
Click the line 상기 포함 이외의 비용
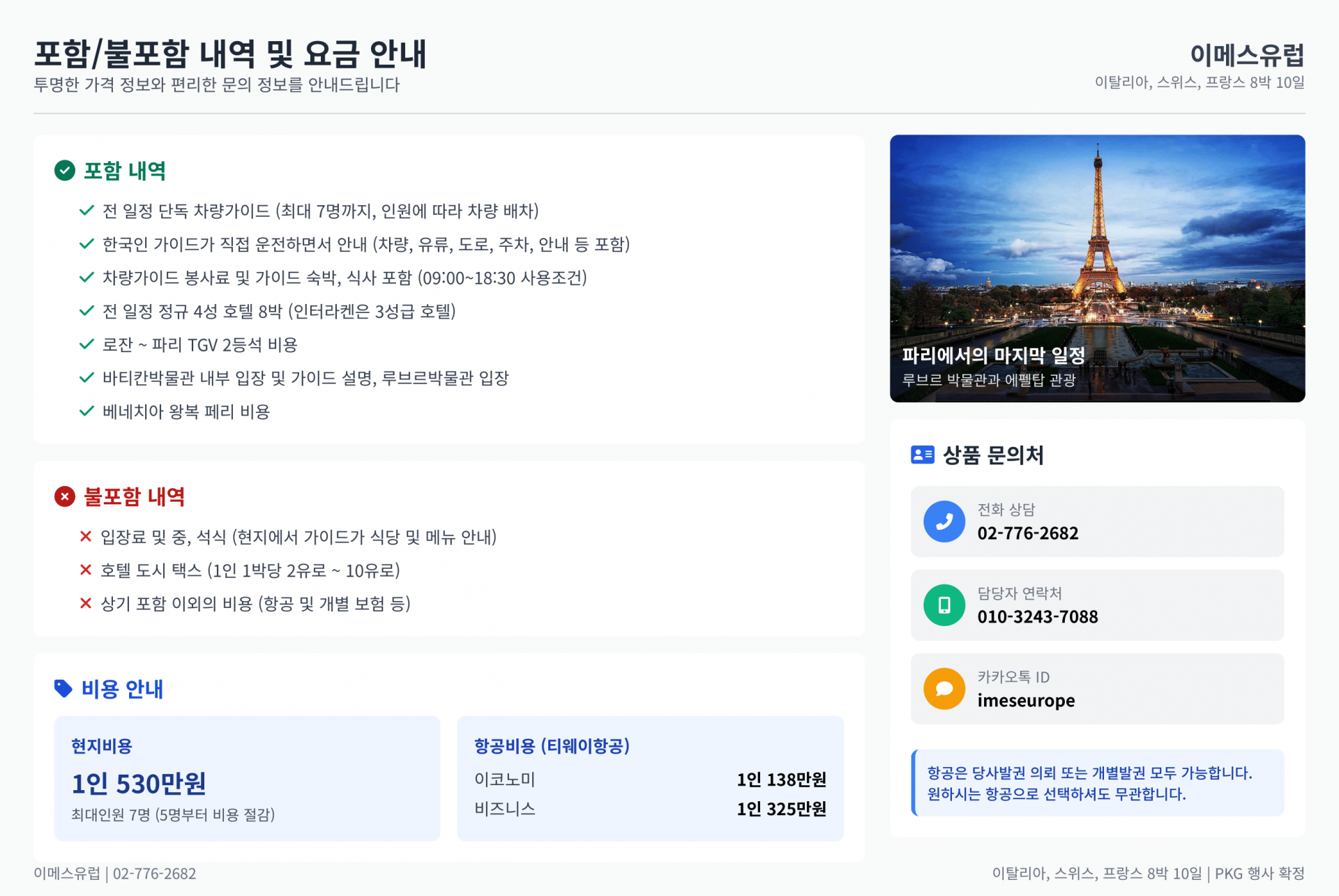[x=255, y=604]
